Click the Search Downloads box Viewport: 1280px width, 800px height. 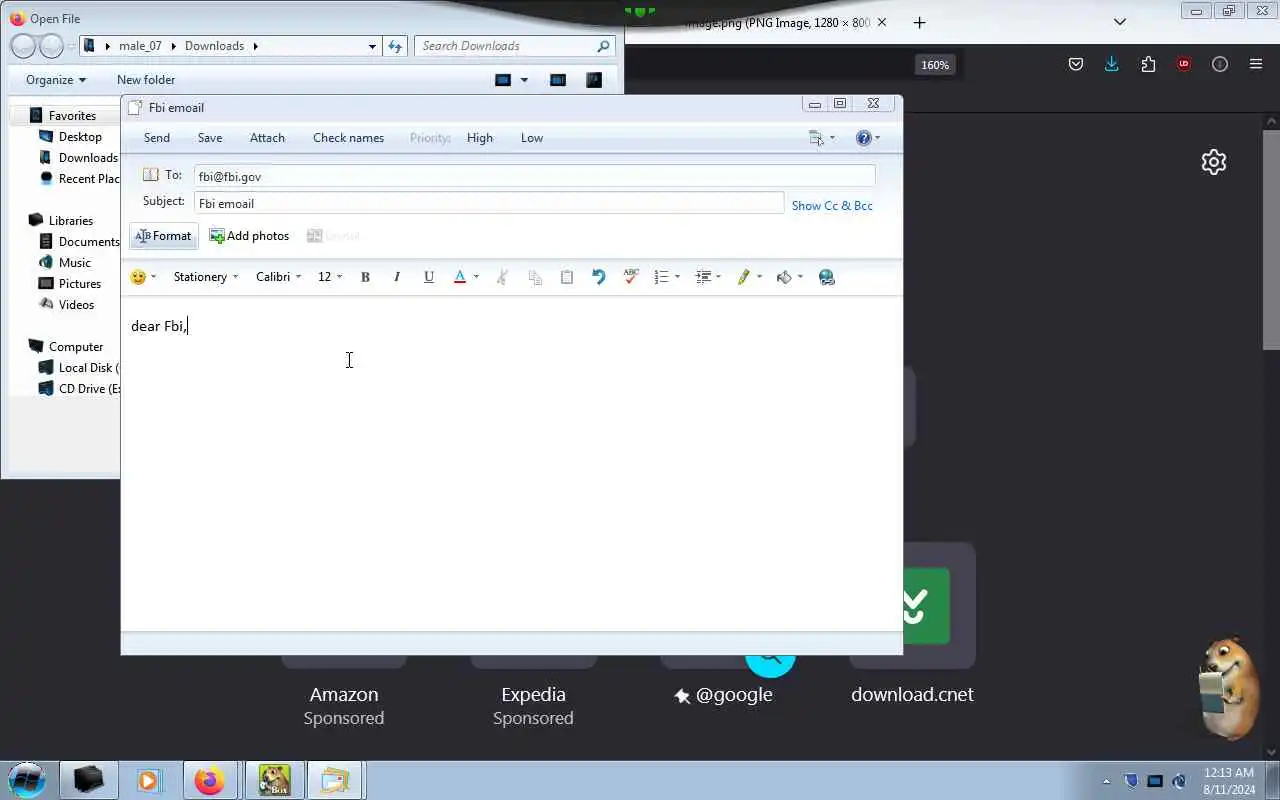point(514,46)
